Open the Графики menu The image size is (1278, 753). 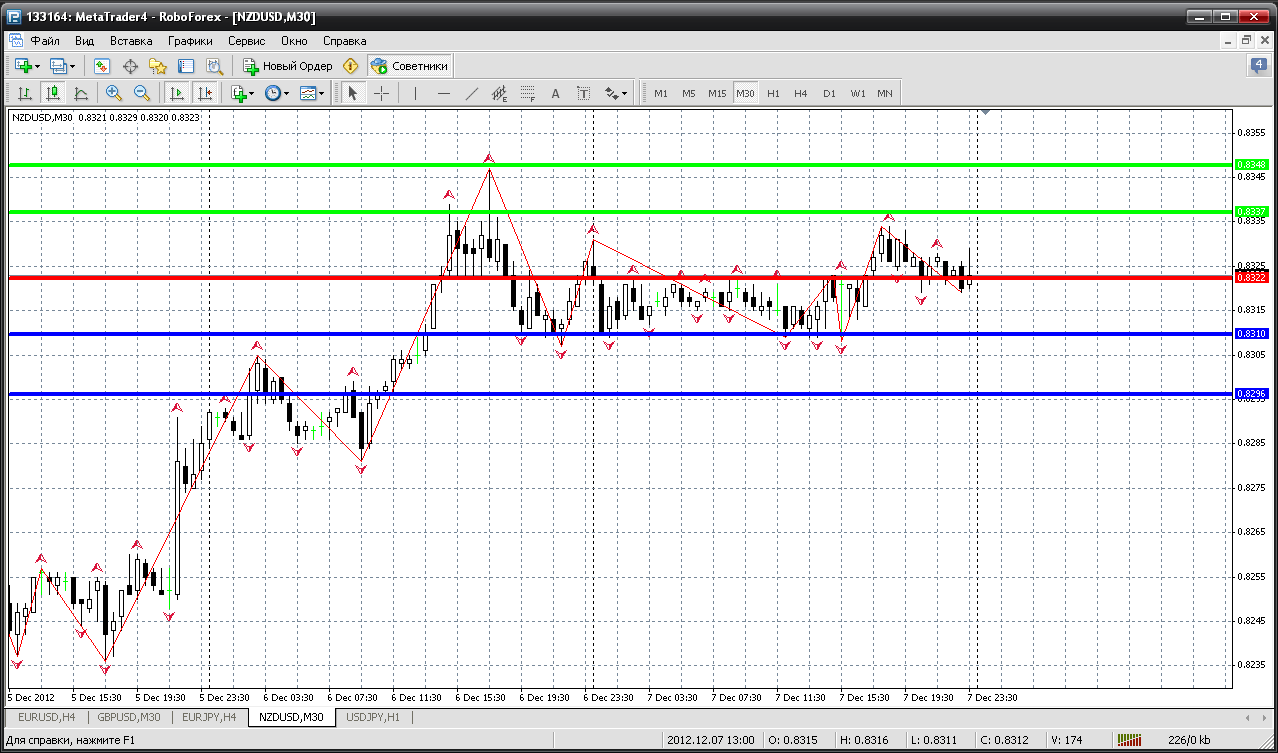(x=190, y=41)
